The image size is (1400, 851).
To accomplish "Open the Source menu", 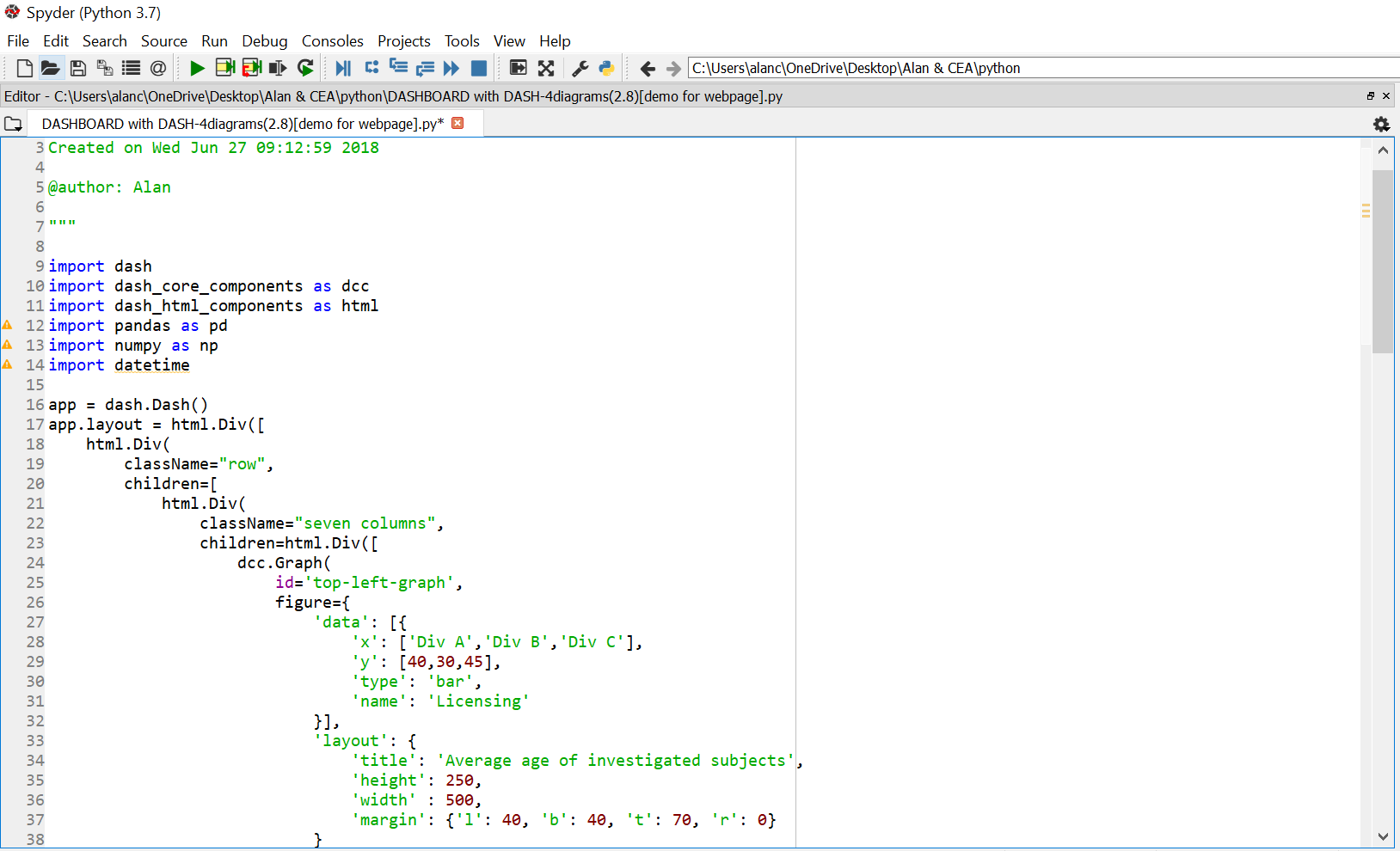I will click(x=163, y=41).
